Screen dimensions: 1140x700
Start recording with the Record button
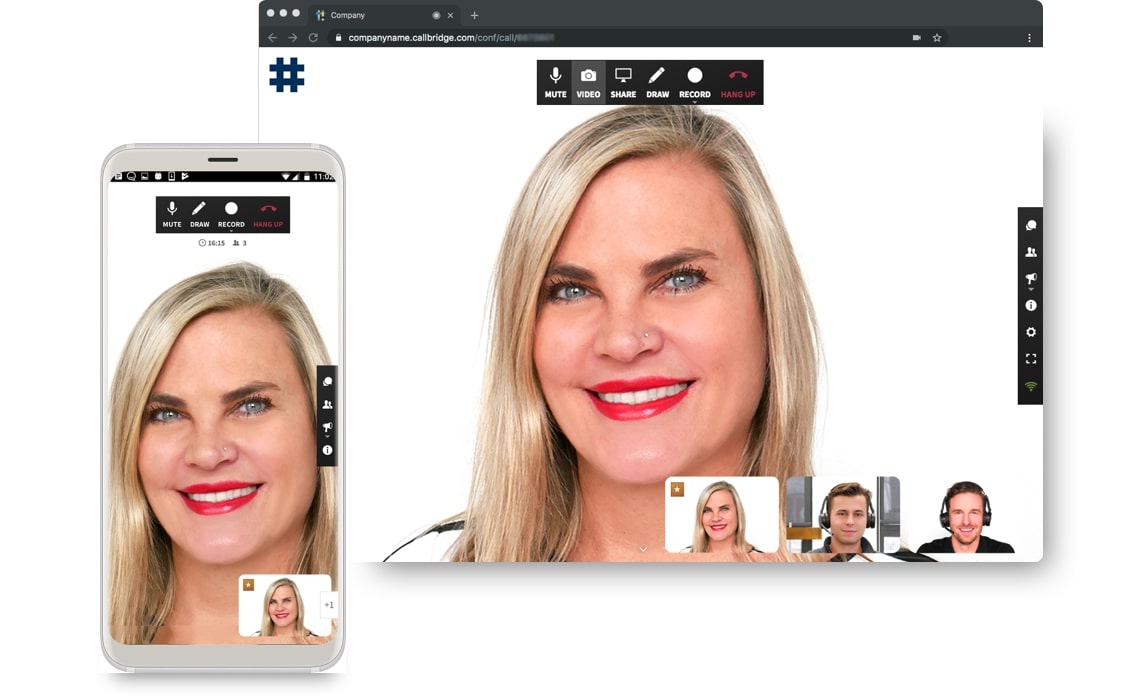(694, 78)
